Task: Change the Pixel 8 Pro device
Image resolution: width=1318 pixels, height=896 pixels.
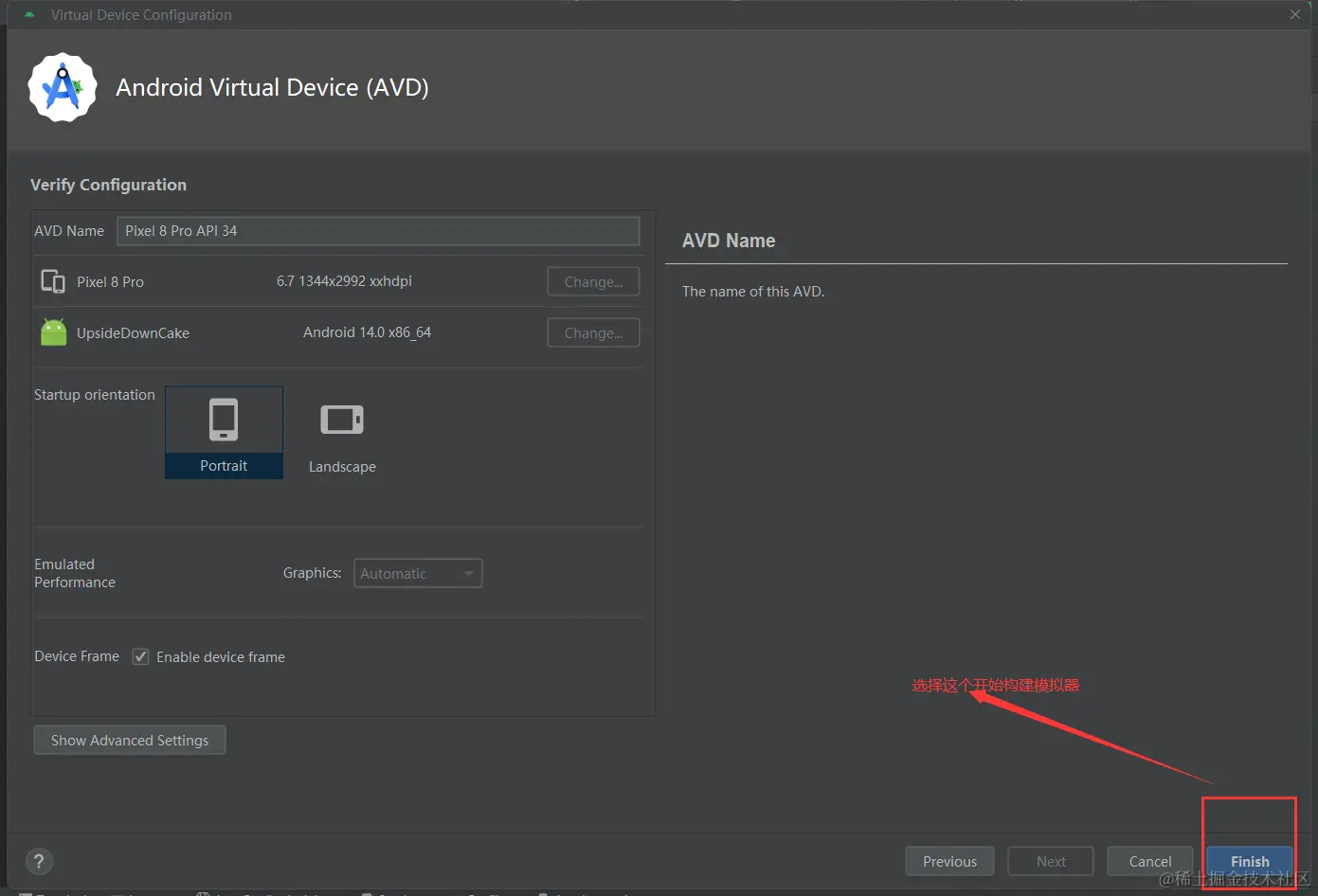Action: point(593,281)
